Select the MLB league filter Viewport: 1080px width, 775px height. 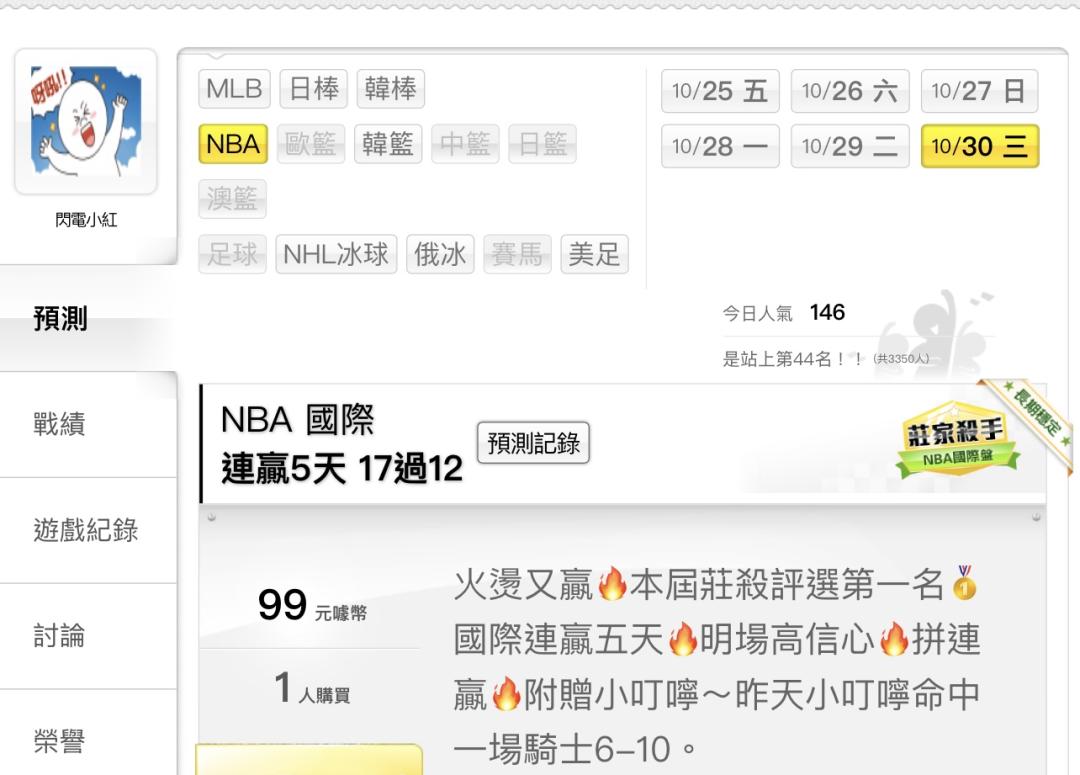(234, 89)
